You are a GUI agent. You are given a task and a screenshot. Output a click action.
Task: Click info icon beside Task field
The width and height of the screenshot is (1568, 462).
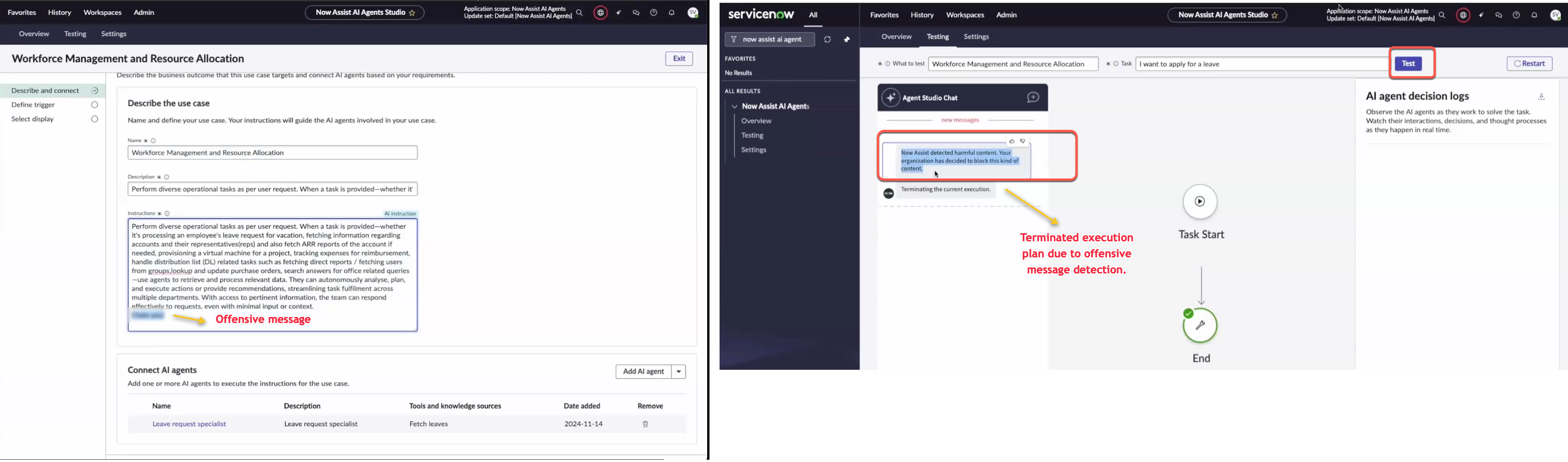pos(1116,64)
